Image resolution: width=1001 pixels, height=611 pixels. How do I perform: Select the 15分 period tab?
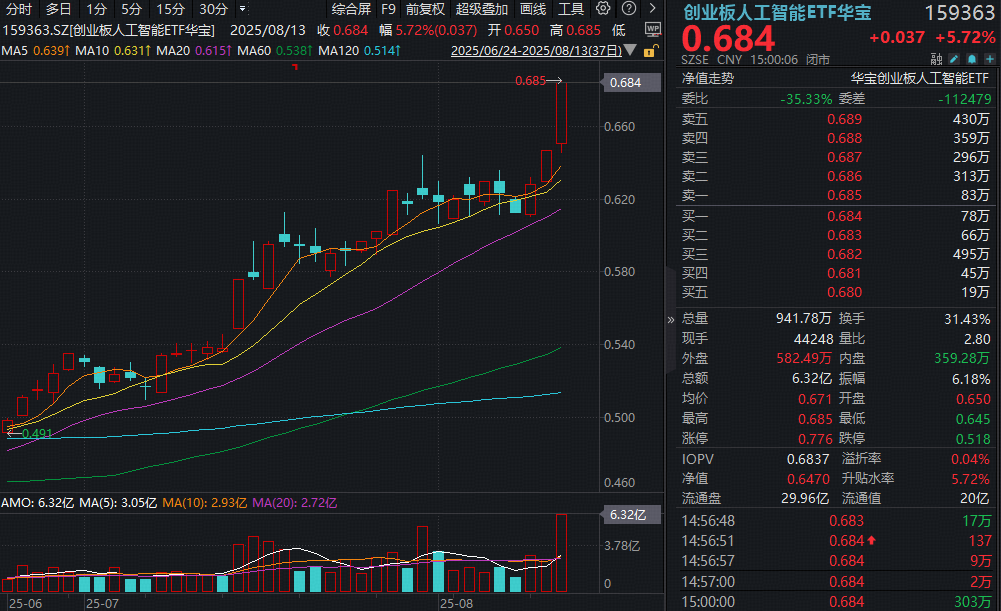pyautogui.click(x=169, y=9)
